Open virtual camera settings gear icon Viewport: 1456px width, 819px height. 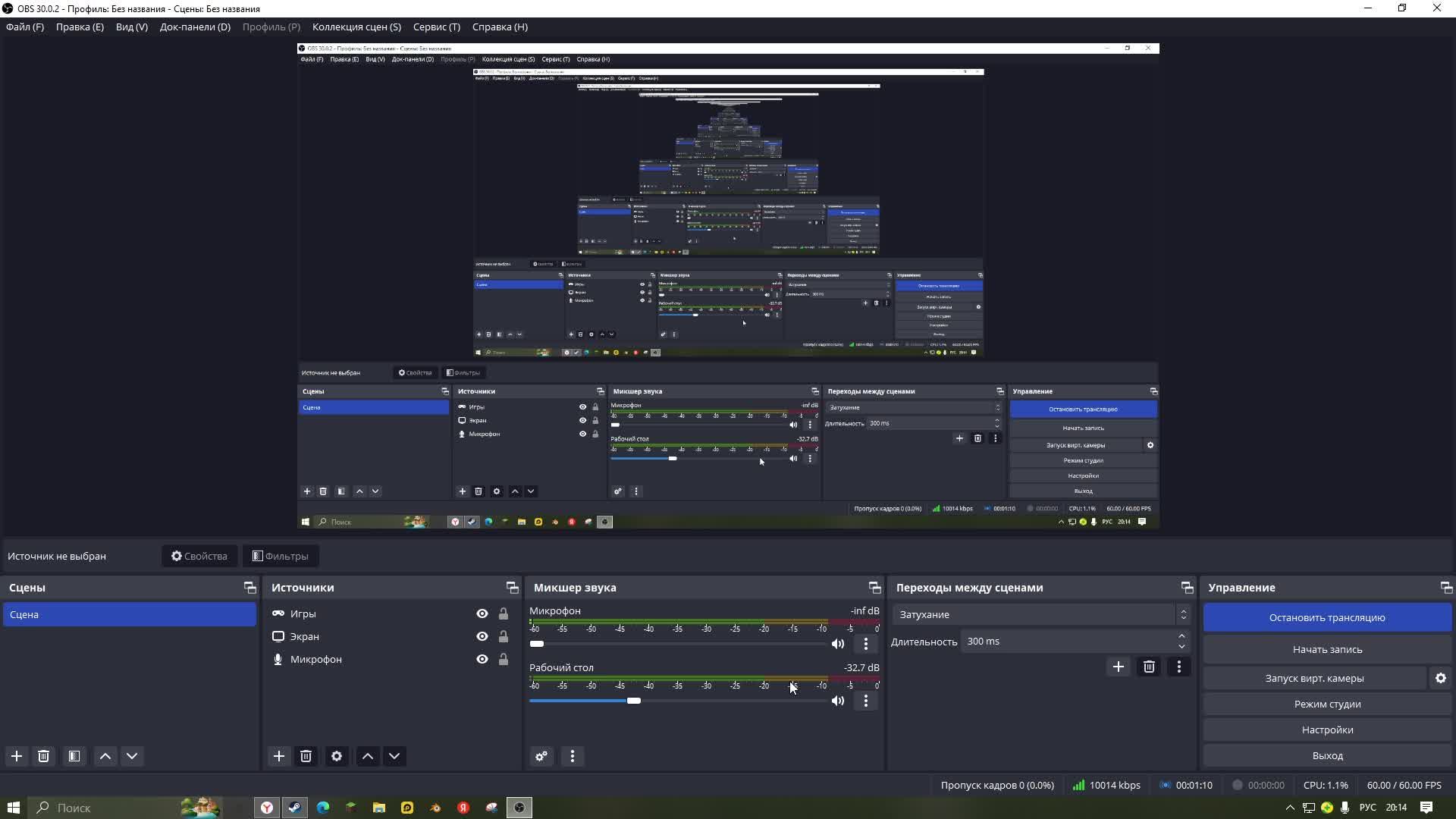point(1440,678)
